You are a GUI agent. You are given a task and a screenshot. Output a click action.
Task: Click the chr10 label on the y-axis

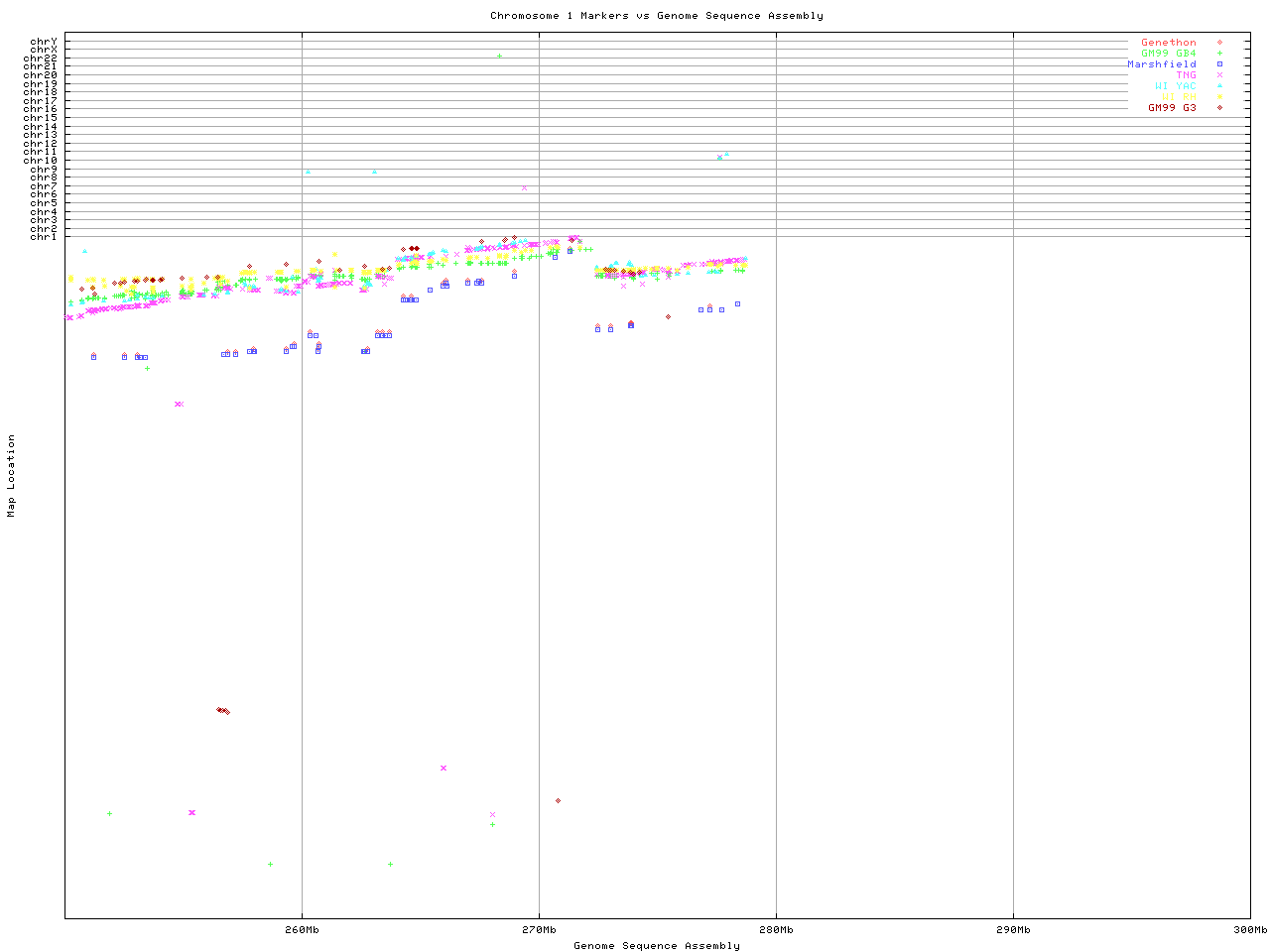(x=41, y=160)
